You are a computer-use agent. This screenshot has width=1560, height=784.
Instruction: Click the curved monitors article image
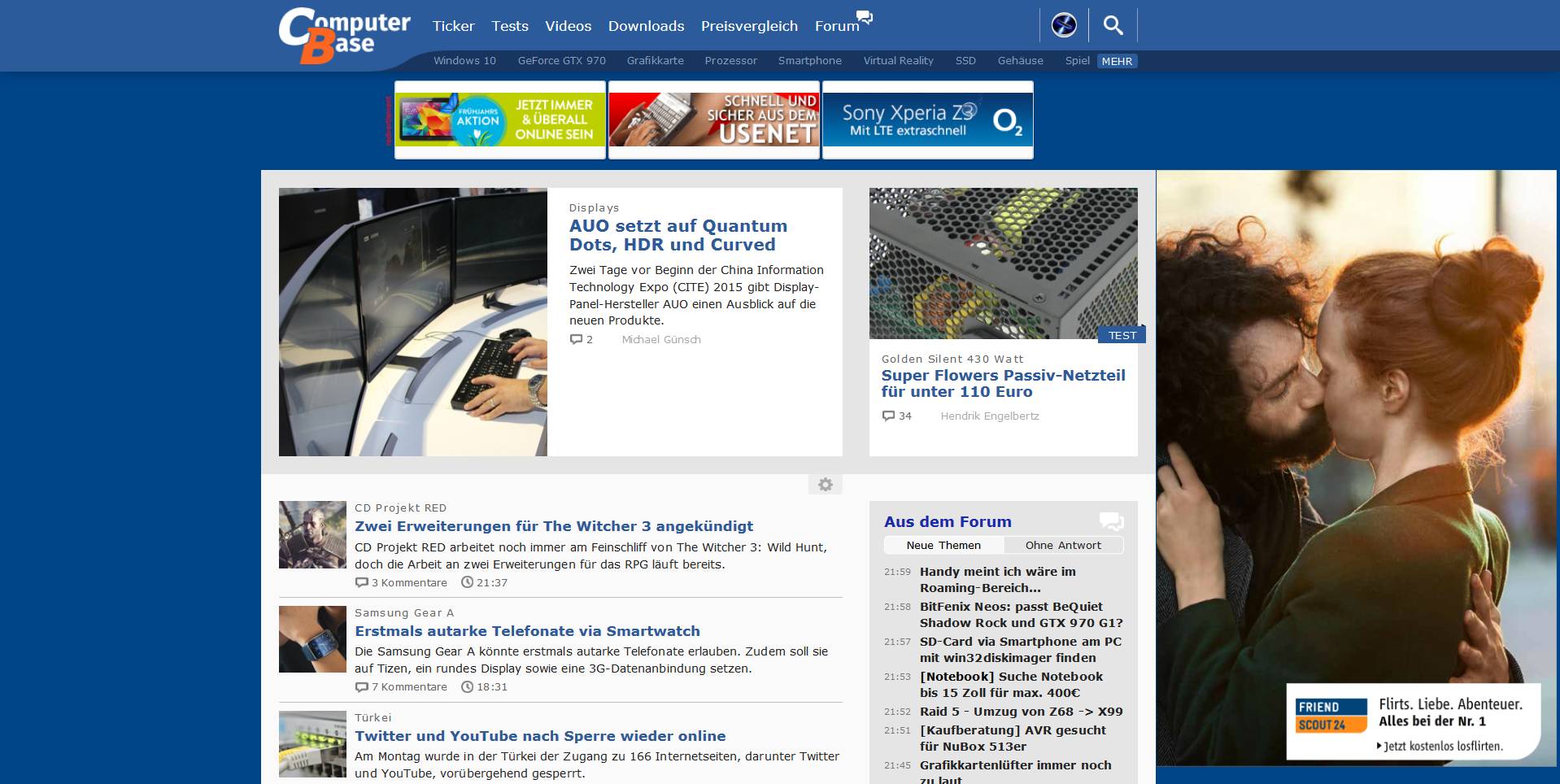(x=413, y=322)
